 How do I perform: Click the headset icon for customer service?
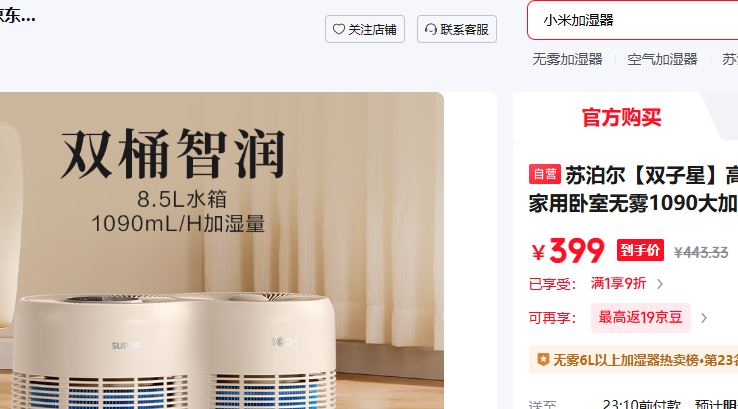pos(431,29)
